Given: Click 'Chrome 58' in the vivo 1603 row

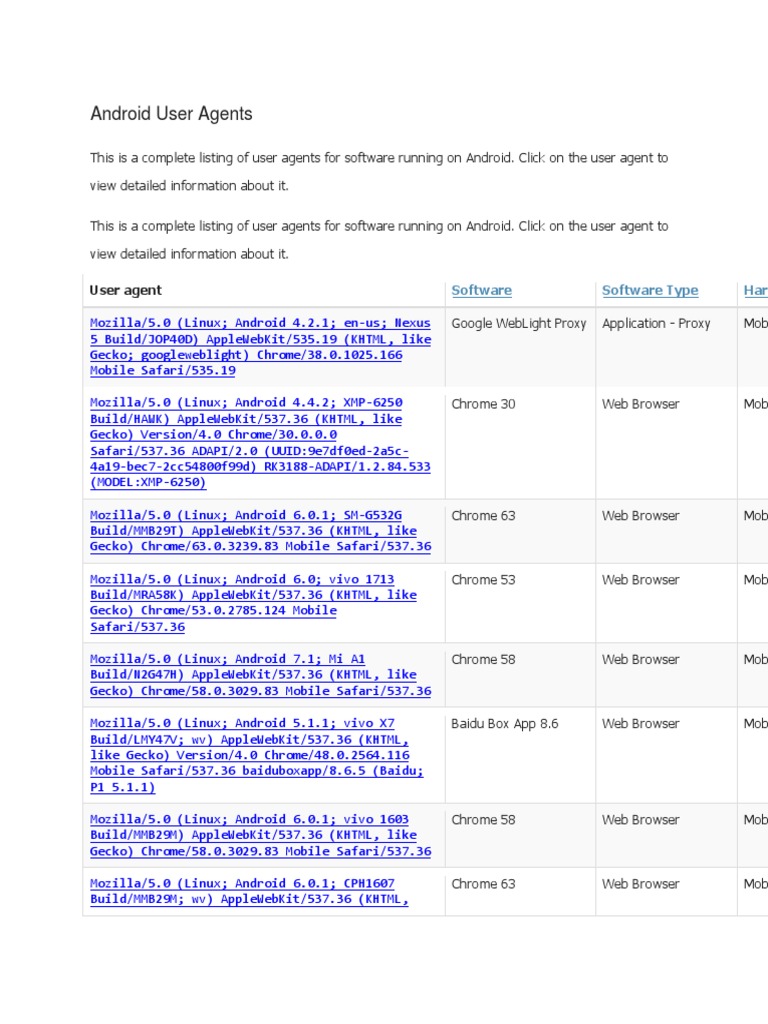Looking at the screenshot, I should 483,820.
